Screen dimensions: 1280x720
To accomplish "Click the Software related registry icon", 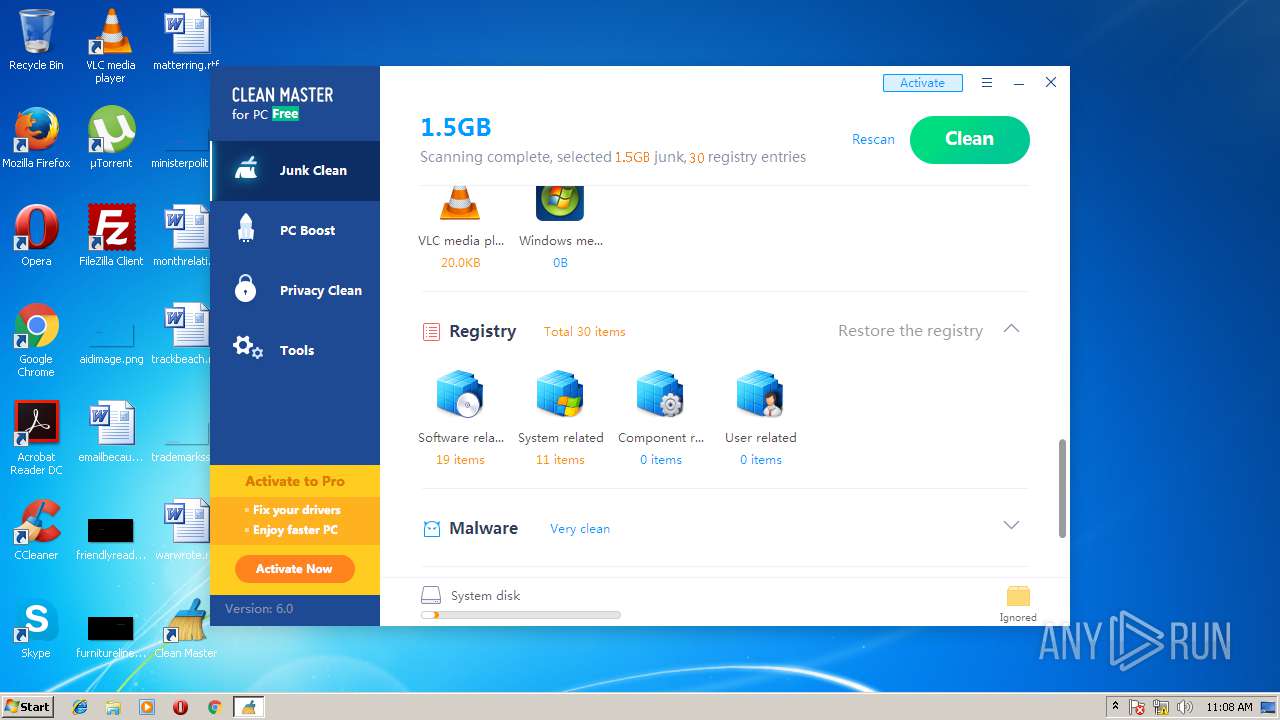I will point(460,394).
